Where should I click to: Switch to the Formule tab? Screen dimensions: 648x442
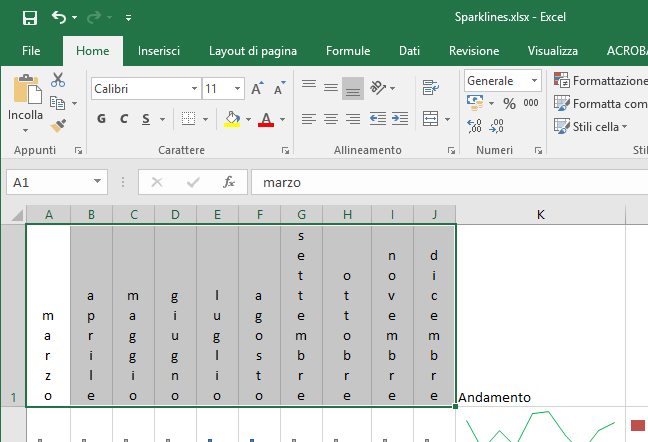point(348,51)
